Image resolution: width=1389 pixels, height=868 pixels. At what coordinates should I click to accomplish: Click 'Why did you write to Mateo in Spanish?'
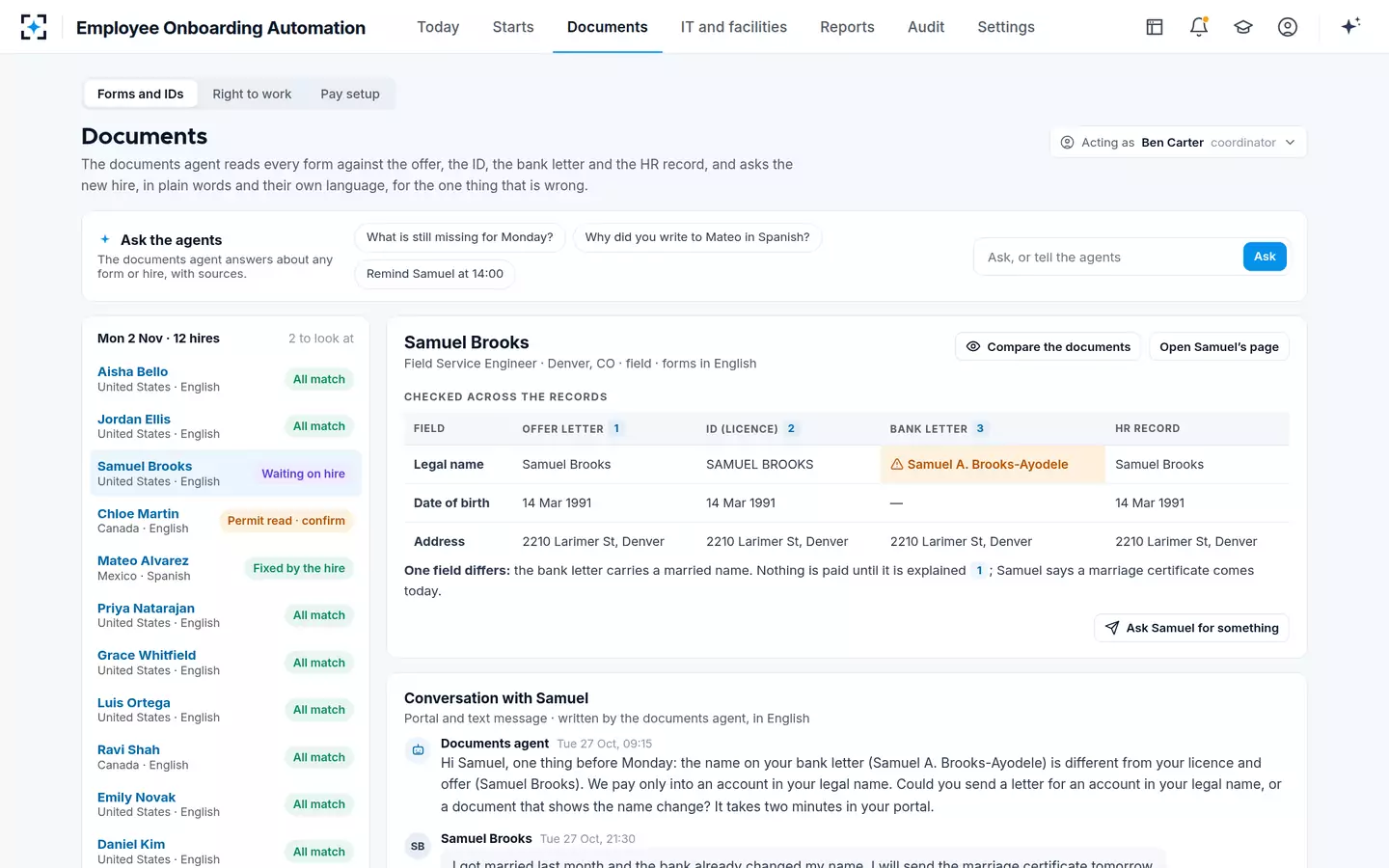click(697, 237)
